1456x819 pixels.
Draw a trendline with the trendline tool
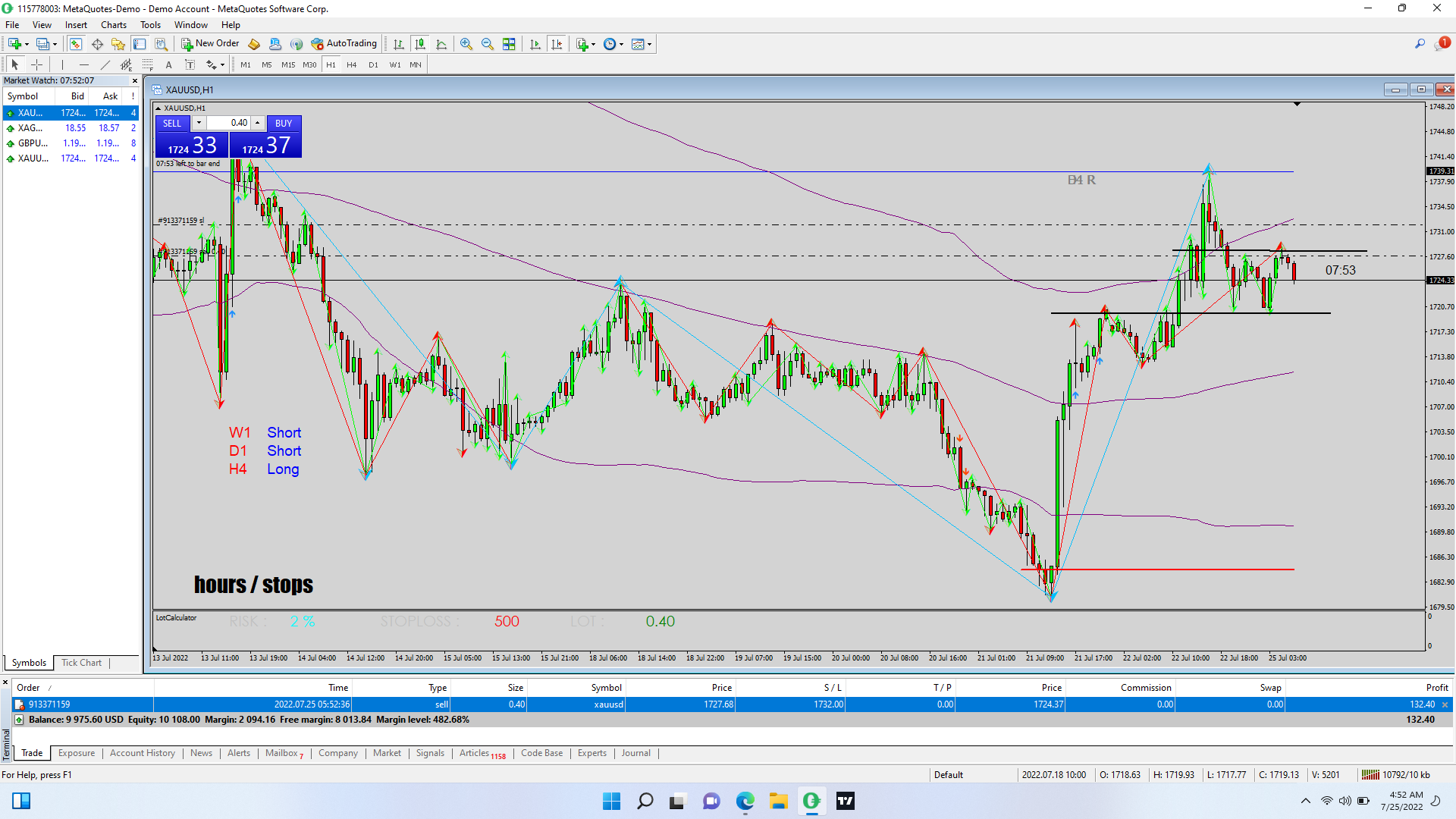pos(105,64)
